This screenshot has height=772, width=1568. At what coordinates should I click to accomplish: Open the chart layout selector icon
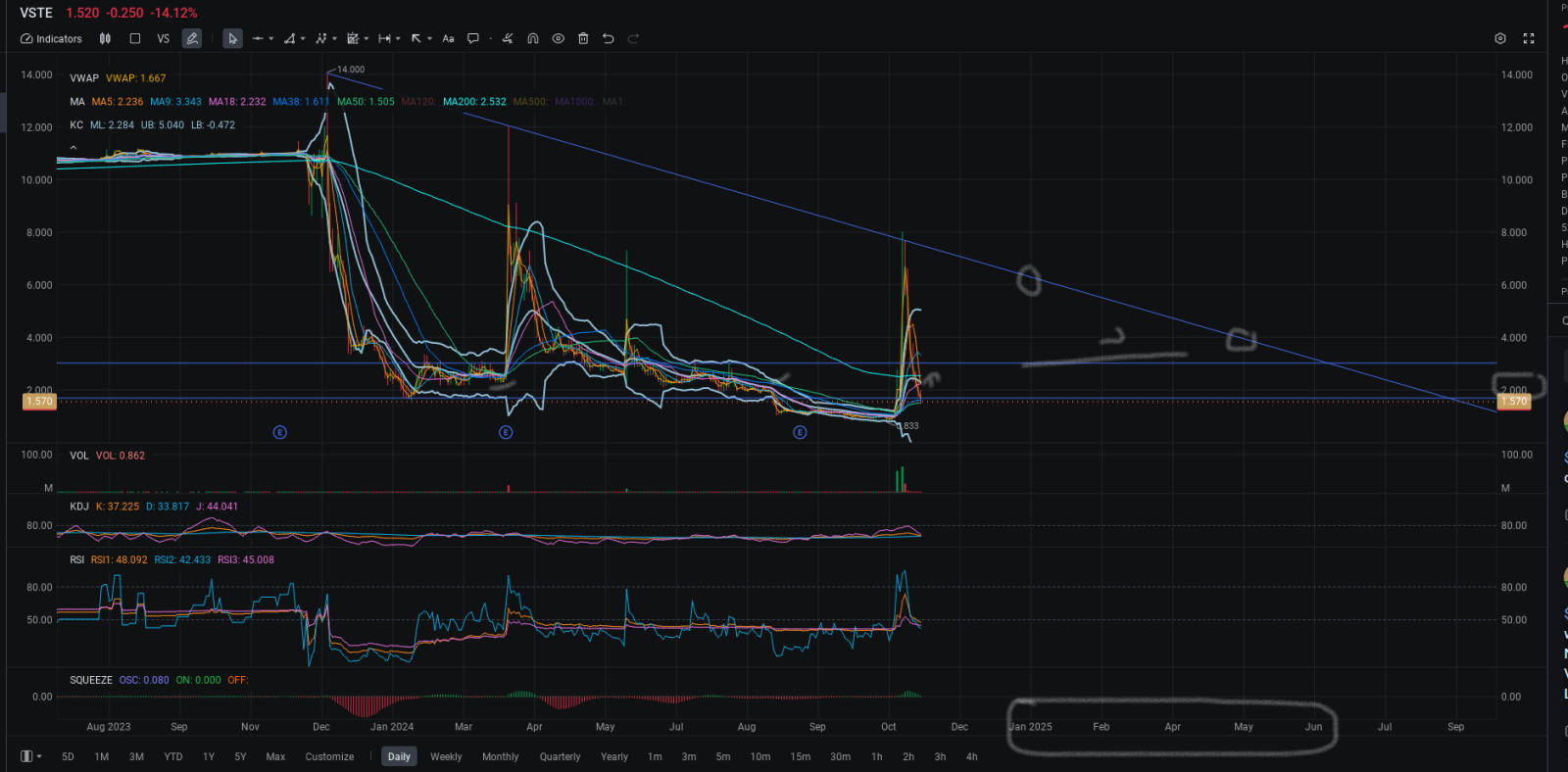click(26, 756)
